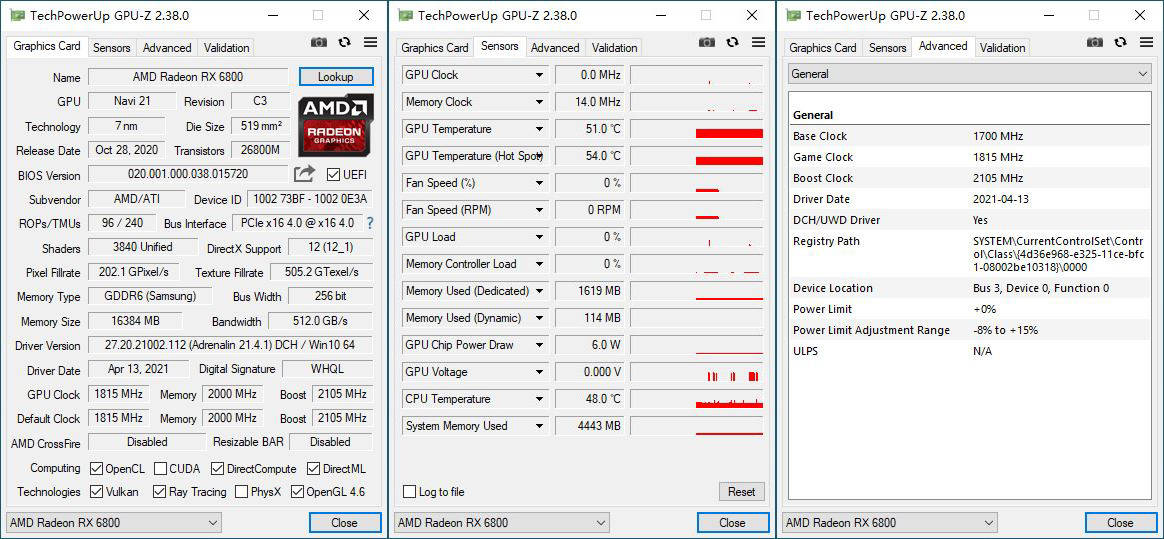Click the Registry Path value text

pos(1059,254)
